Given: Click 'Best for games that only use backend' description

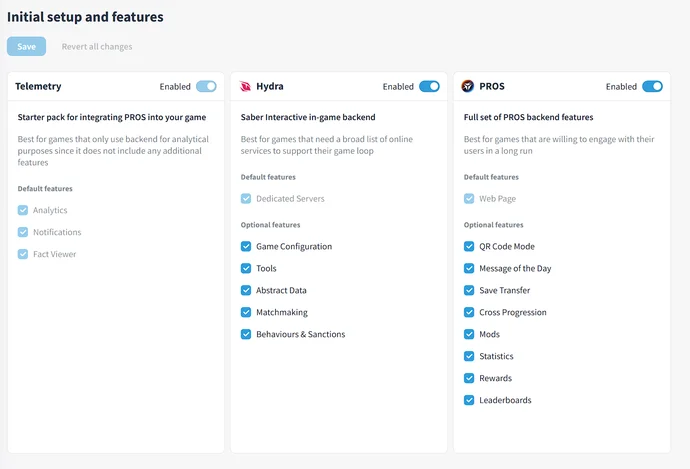Looking at the screenshot, I should (x=113, y=151).
